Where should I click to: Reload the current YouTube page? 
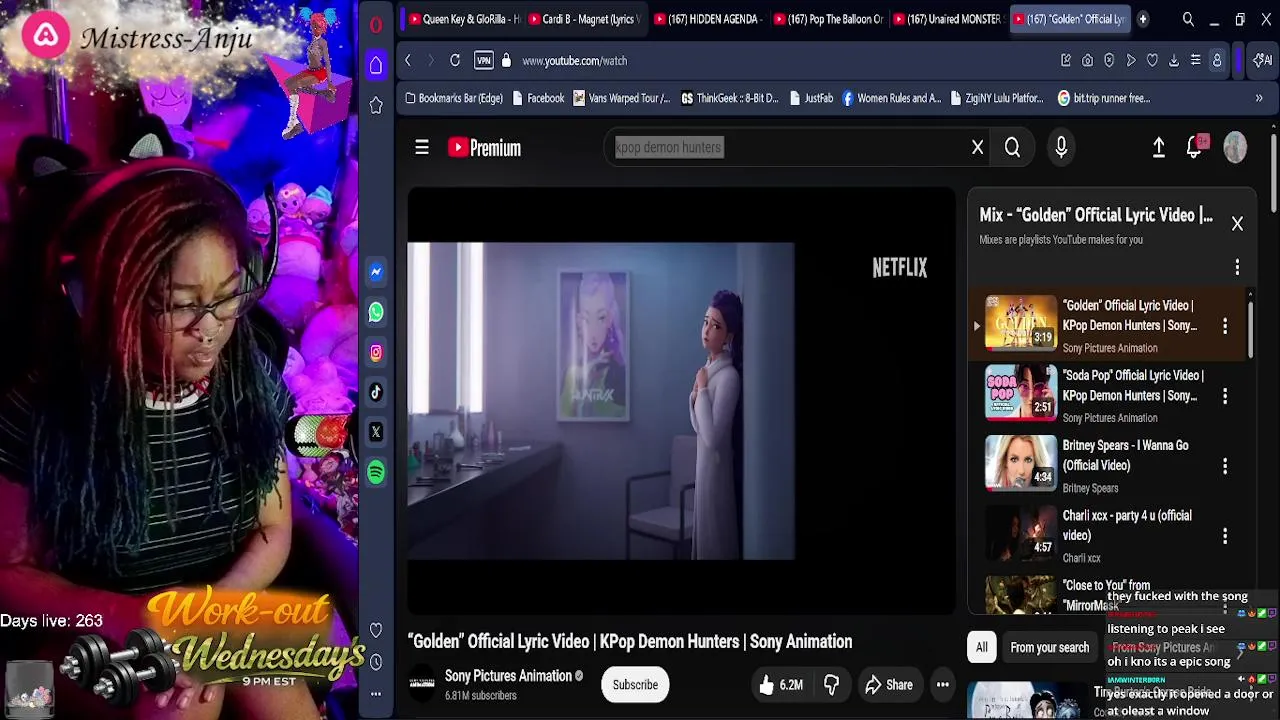(x=455, y=61)
